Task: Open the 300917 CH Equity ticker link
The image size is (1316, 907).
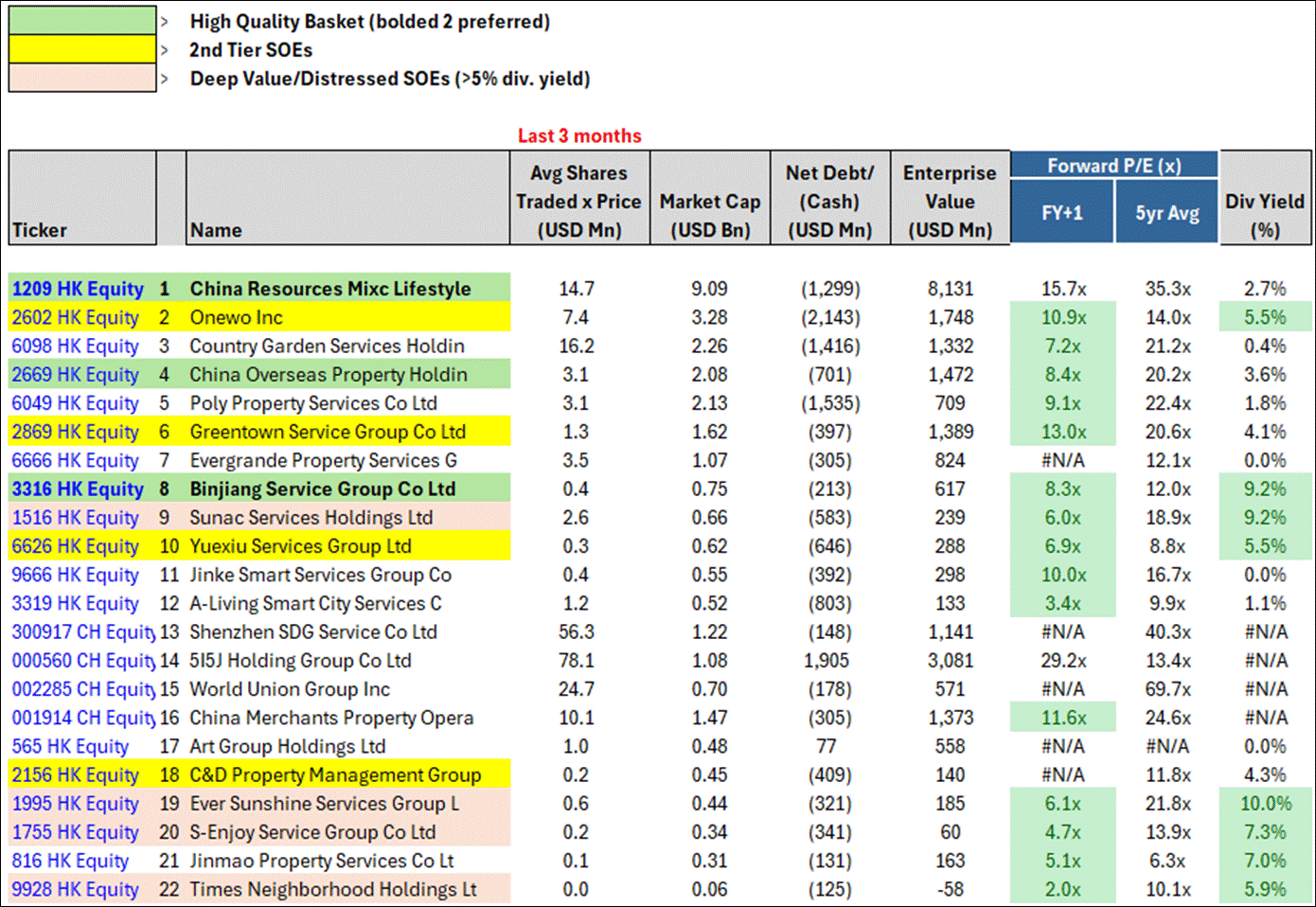Action: point(82,631)
